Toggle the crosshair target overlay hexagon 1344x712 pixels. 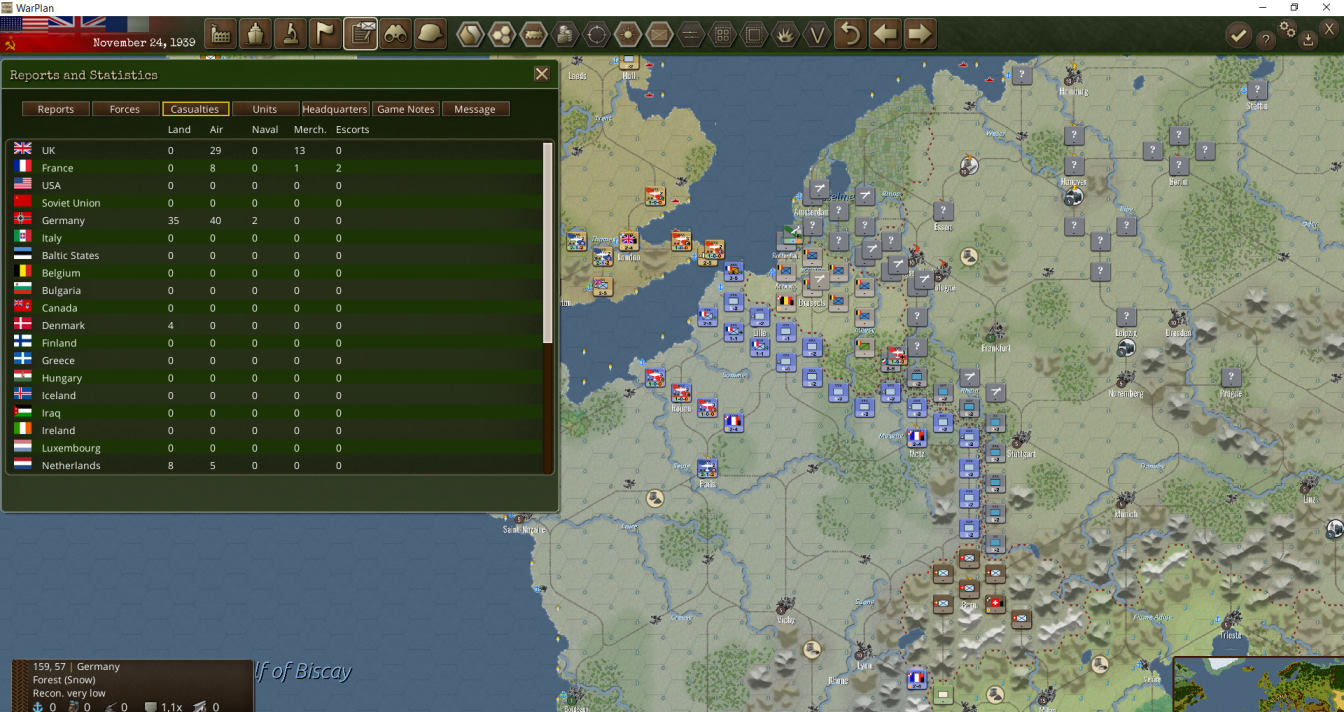tap(596, 35)
